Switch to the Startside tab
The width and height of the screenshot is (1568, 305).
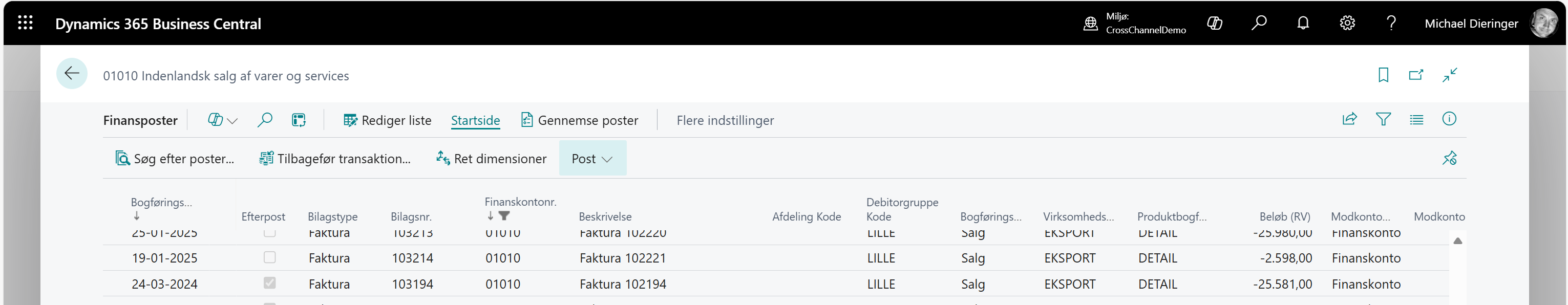pyautogui.click(x=475, y=120)
